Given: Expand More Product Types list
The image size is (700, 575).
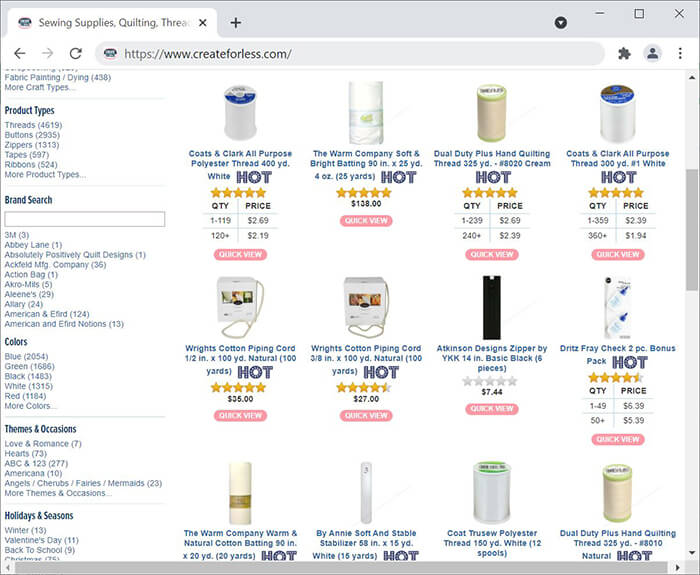Looking at the screenshot, I should (x=45, y=175).
